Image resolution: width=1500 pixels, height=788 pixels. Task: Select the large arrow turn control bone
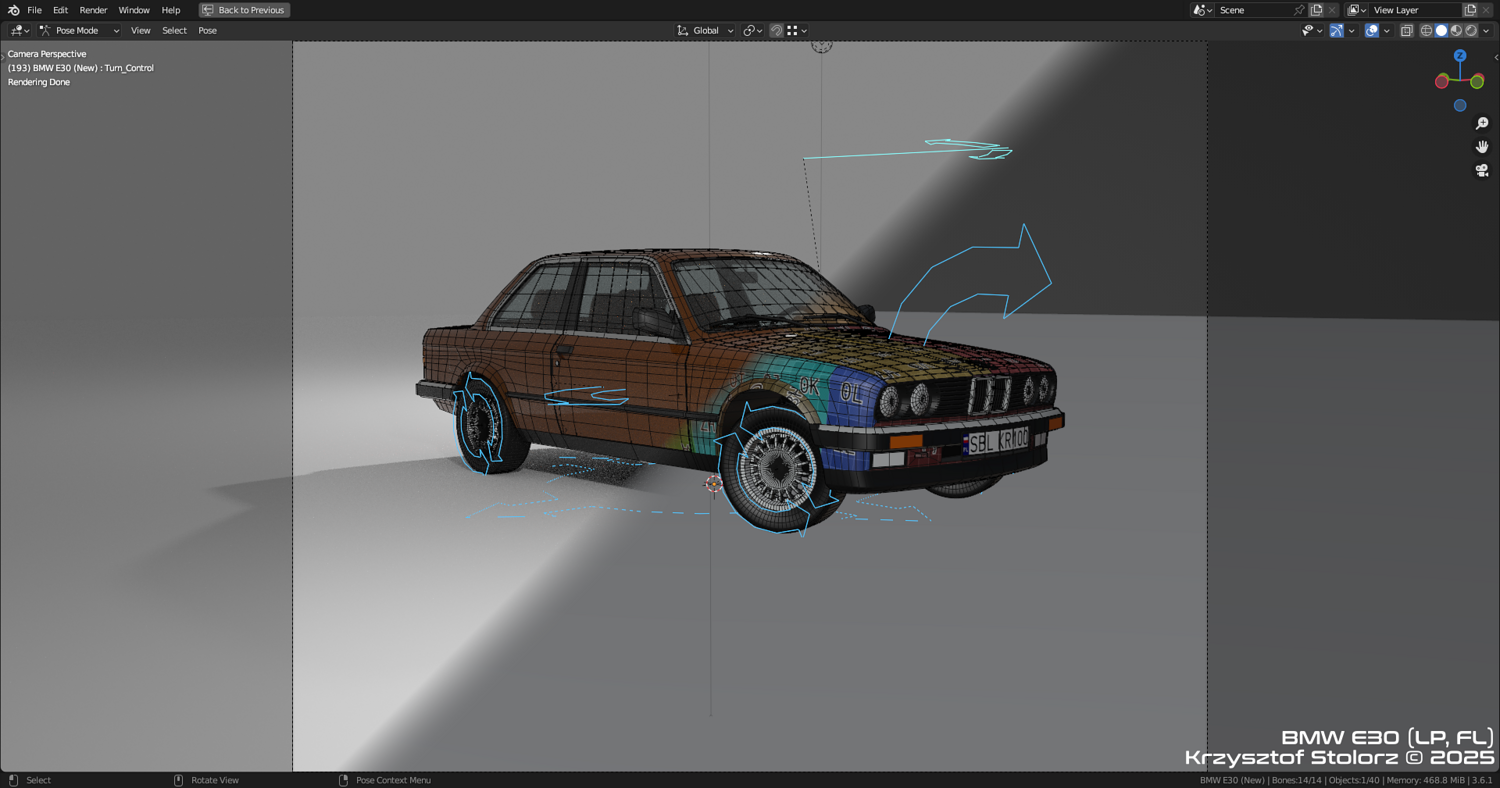pos(970,285)
